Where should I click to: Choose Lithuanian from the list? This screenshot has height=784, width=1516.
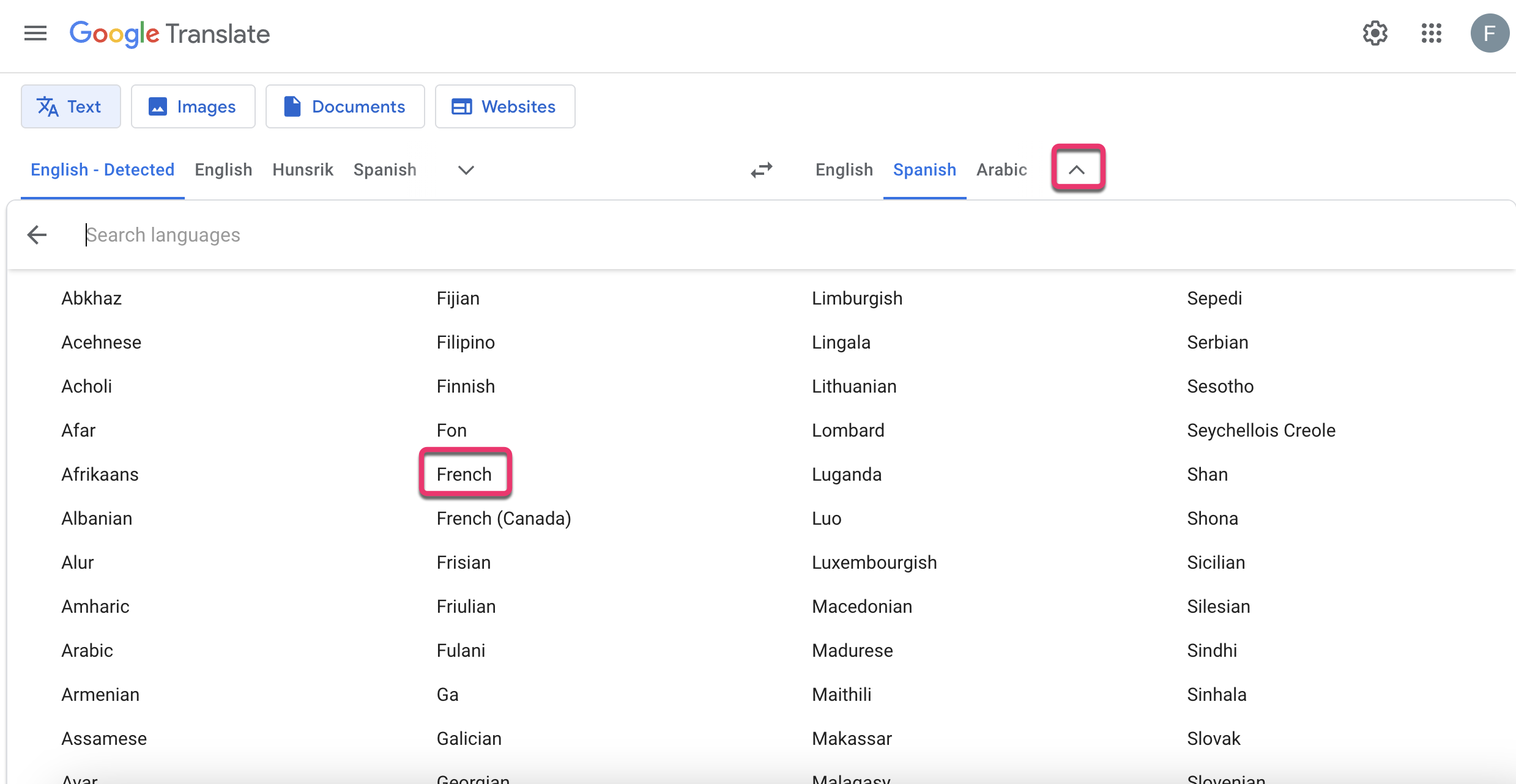[854, 386]
